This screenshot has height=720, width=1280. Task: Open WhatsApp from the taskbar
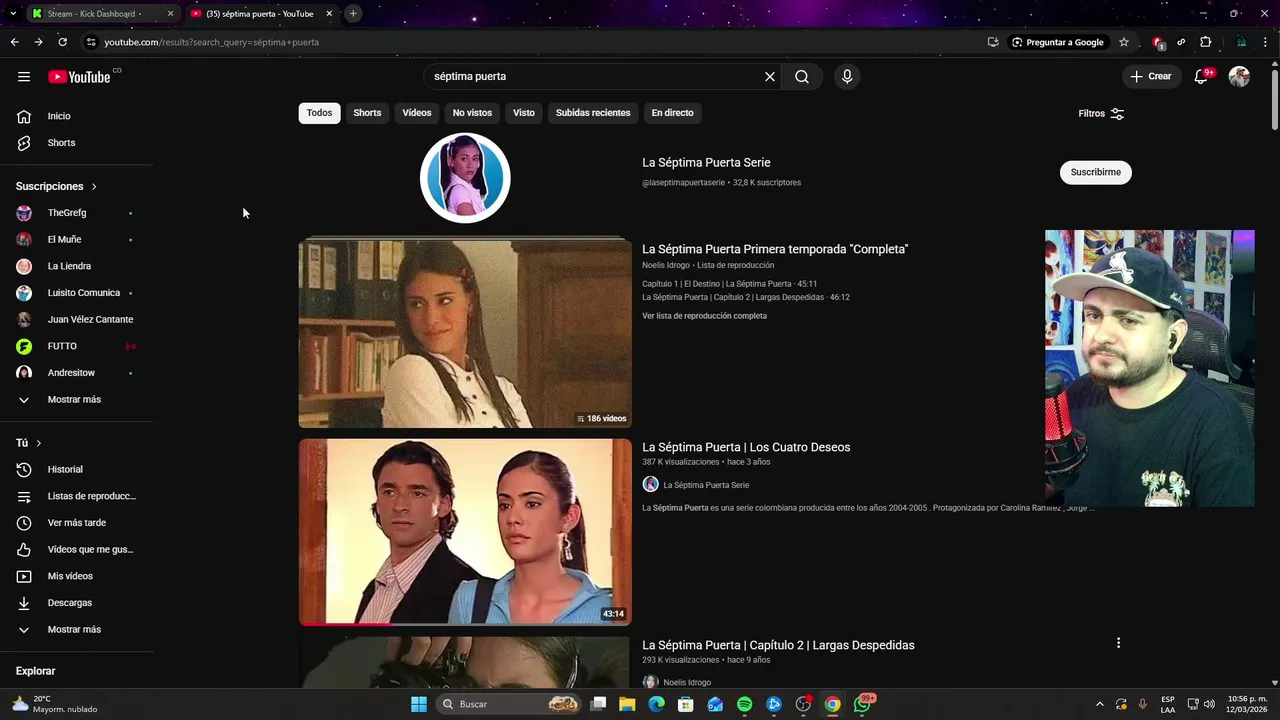[862, 704]
